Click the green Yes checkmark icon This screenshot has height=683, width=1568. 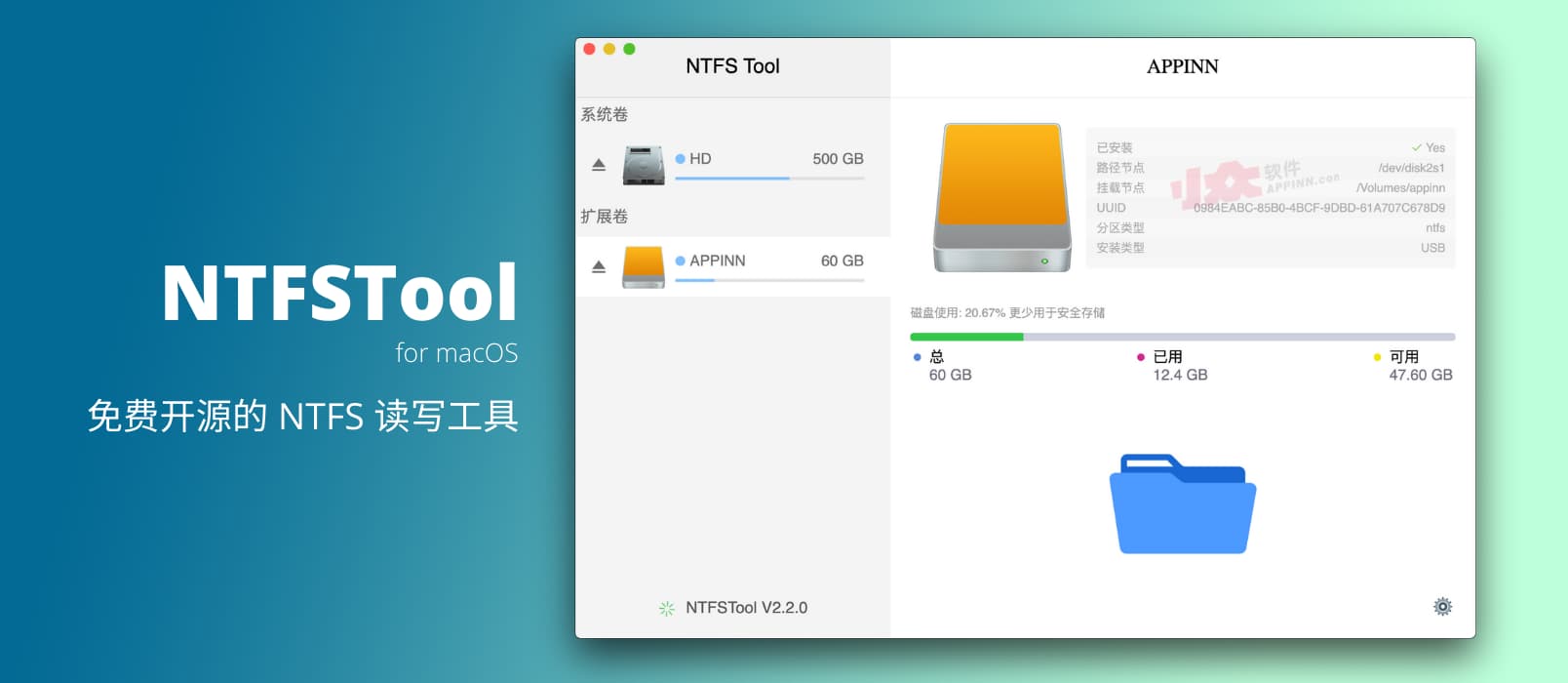[x=1416, y=147]
